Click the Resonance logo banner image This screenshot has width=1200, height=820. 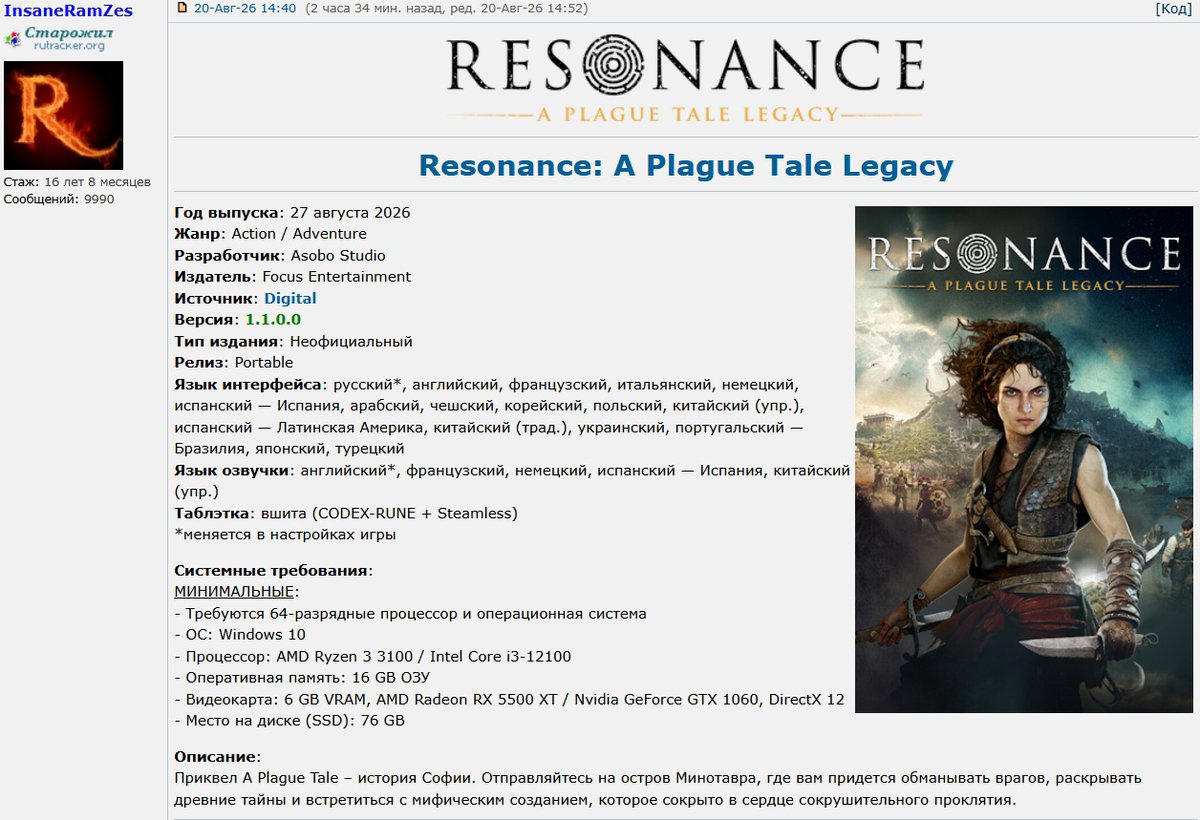pyautogui.click(x=685, y=80)
